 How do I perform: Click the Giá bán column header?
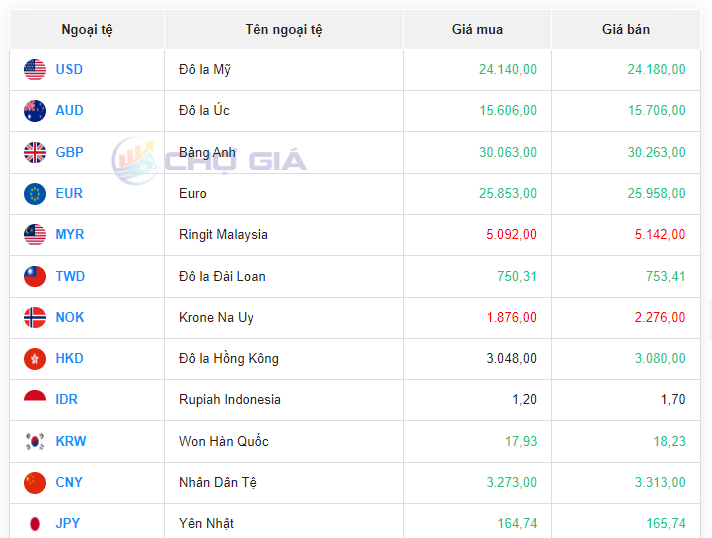click(x=626, y=30)
